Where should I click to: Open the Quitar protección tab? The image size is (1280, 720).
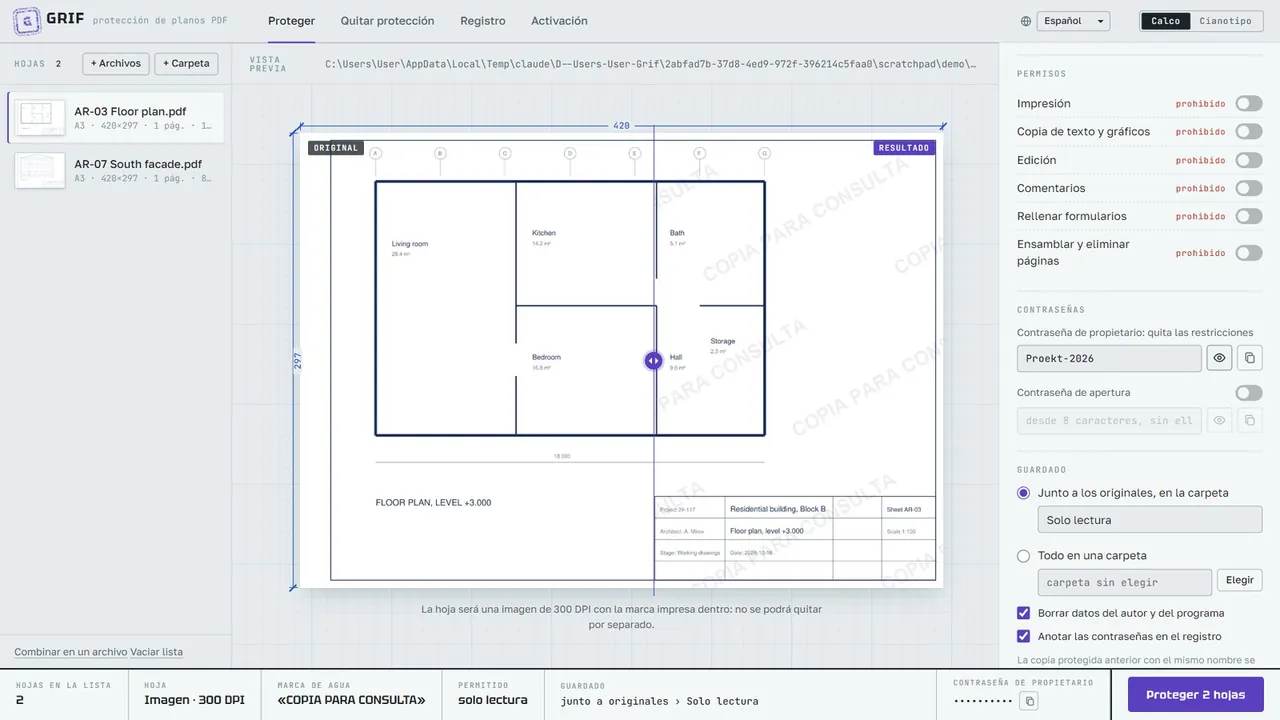click(387, 21)
